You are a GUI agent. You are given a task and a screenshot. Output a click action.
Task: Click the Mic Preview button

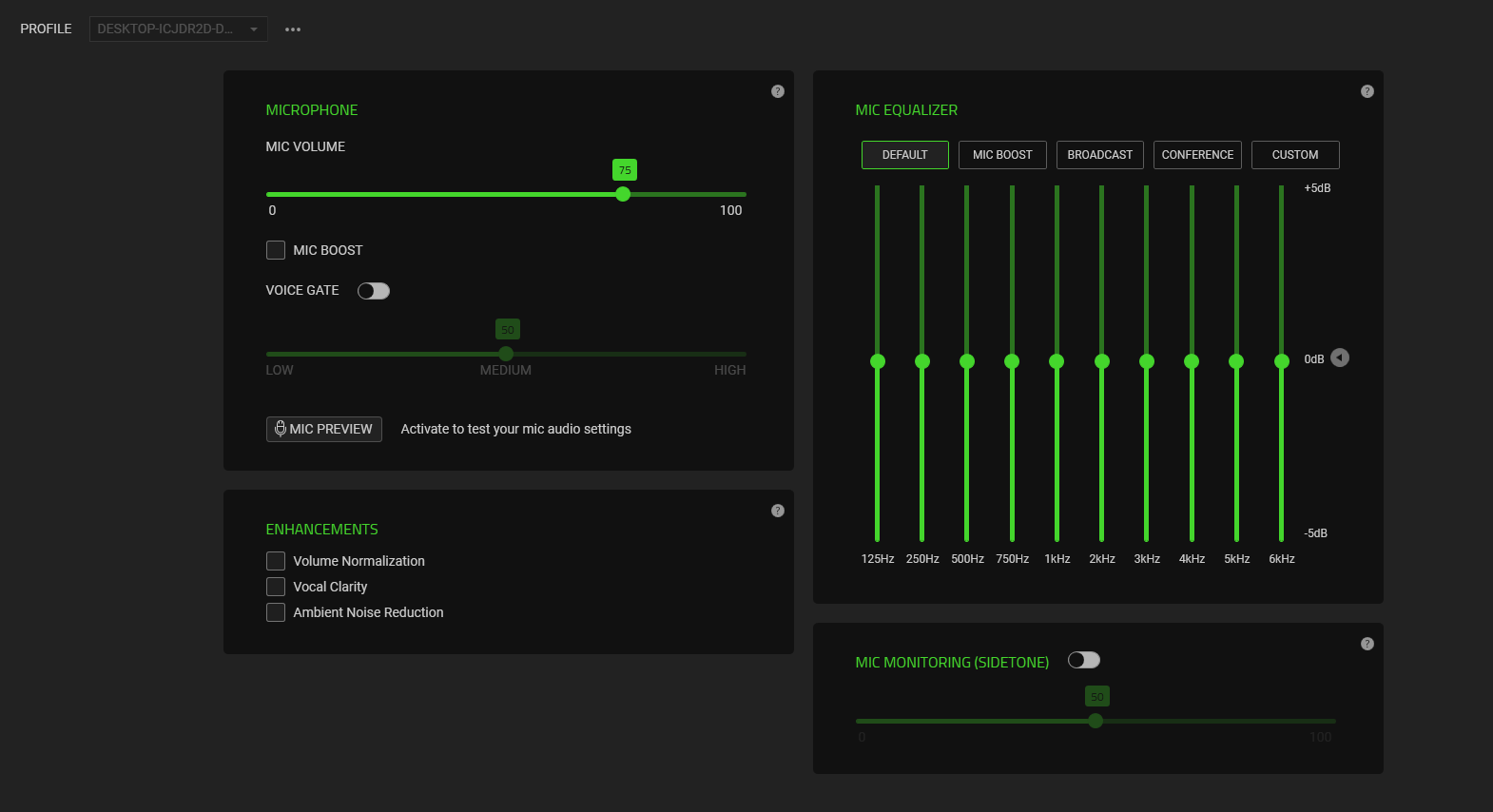coord(323,429)
